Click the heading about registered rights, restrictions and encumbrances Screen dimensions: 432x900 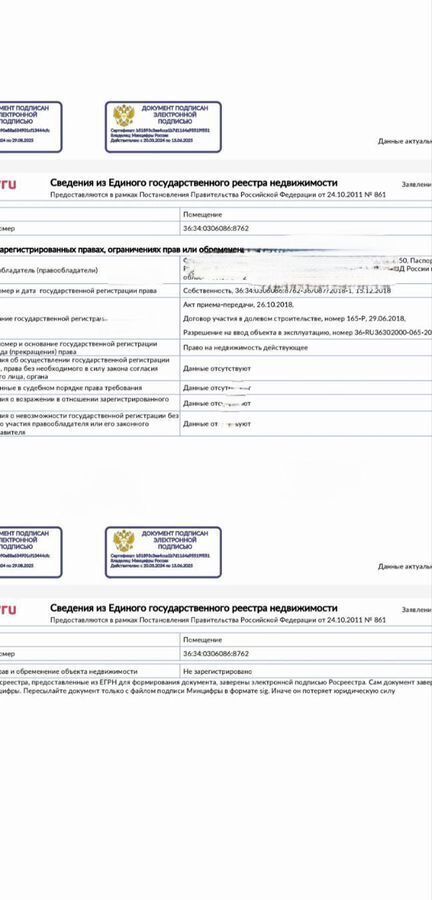pyautogui.click(x=122, y=250)
